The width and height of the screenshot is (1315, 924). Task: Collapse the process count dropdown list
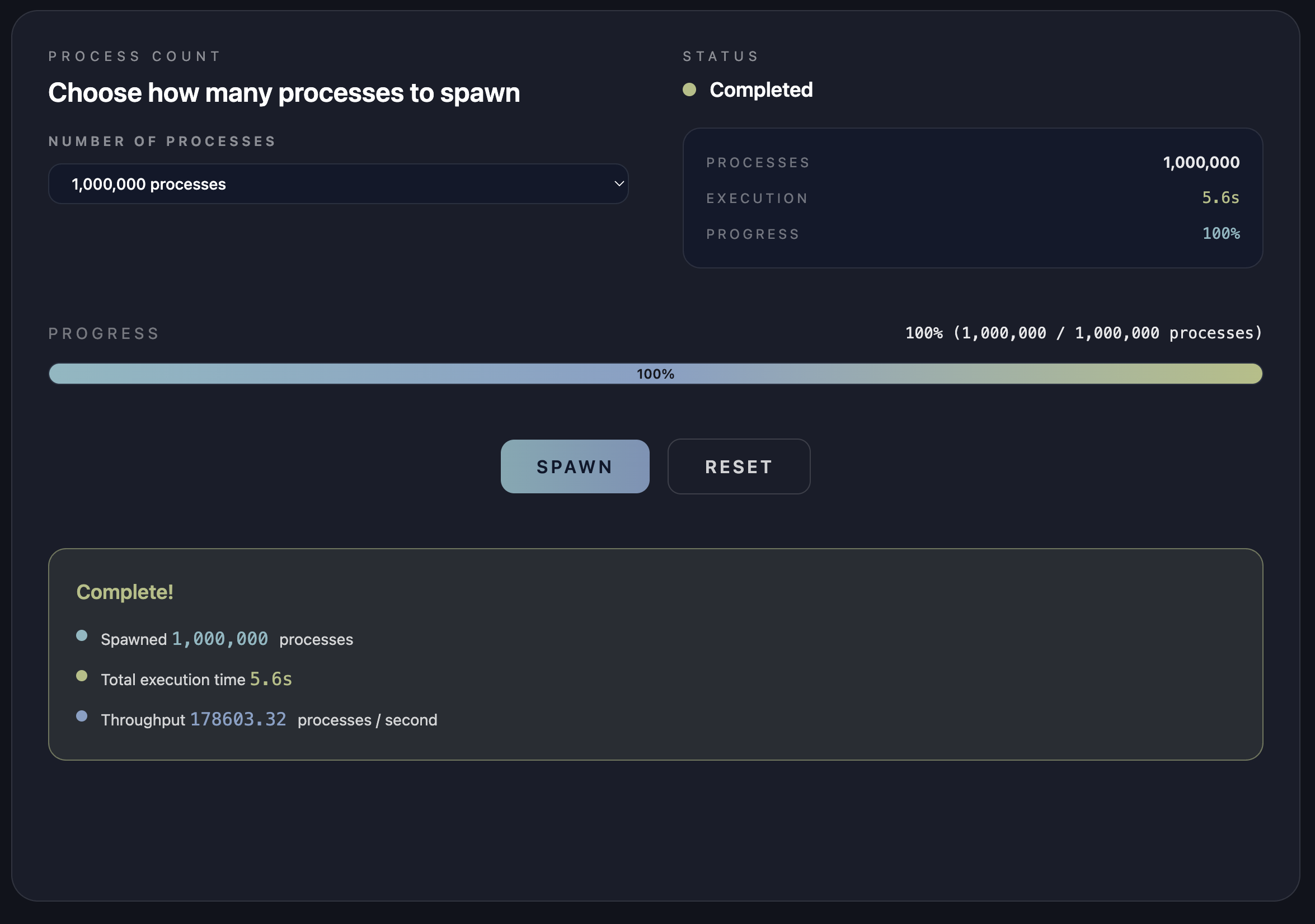(338, 184)
